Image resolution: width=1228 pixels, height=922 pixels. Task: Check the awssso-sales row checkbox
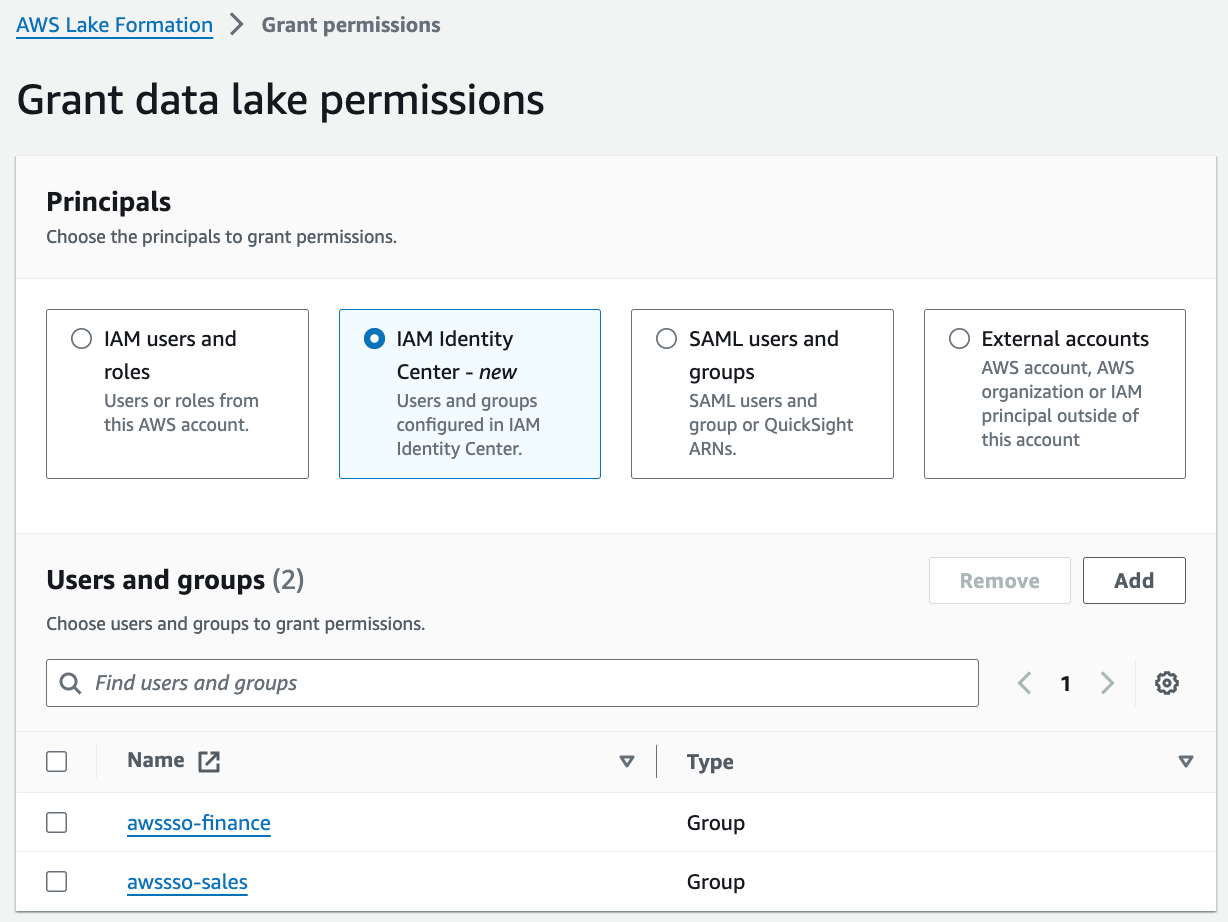coord(57,881)
